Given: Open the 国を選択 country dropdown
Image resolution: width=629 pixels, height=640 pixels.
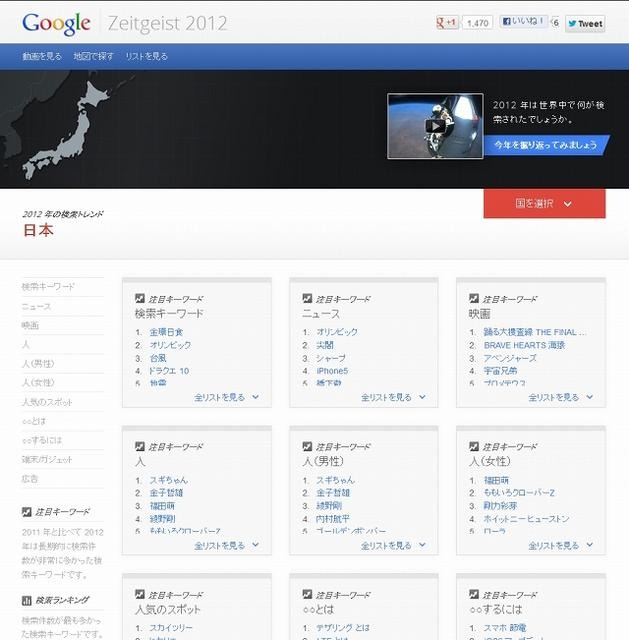Looking at the screenshot, I should (x=545, y=203).
